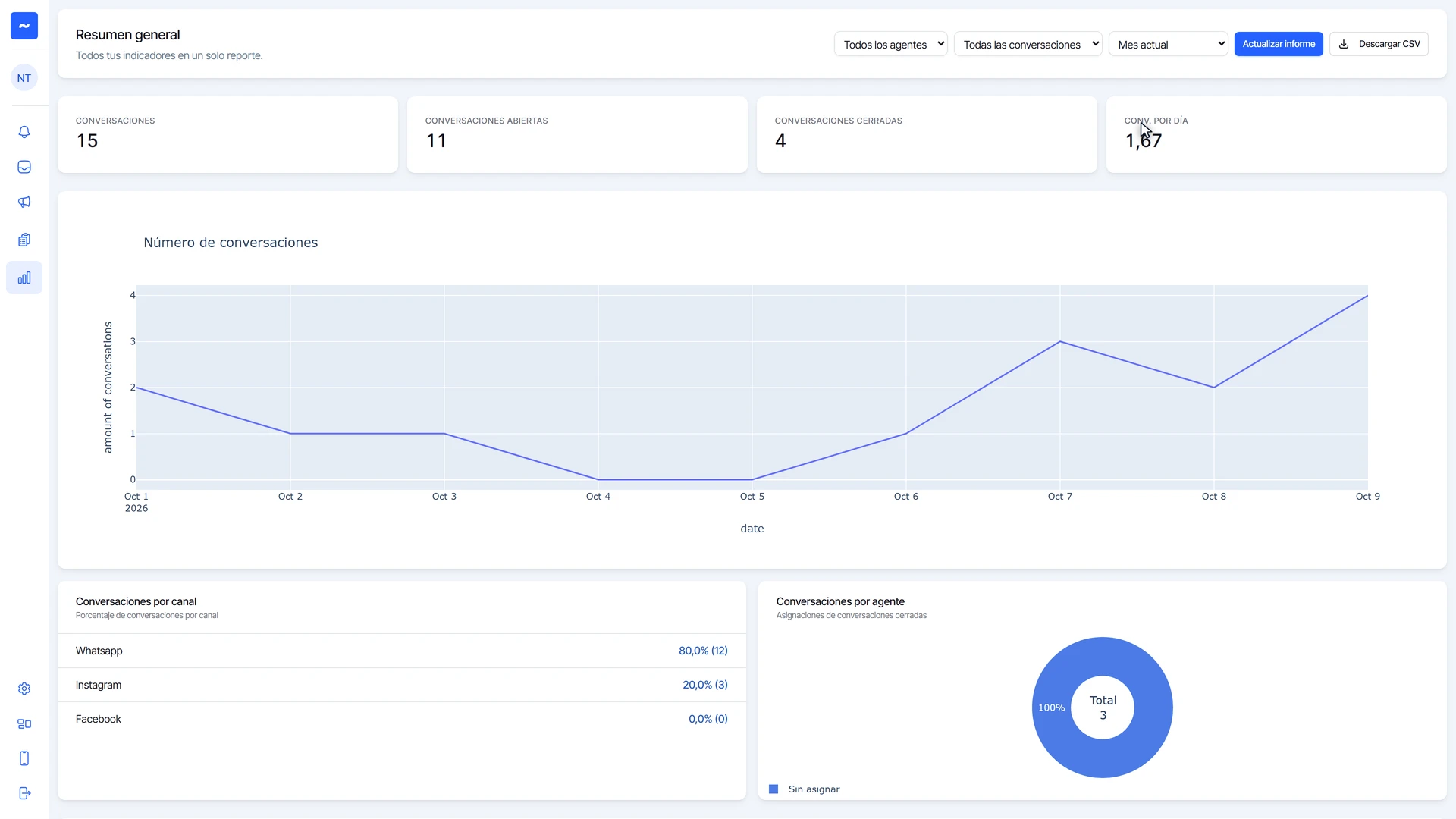1456x819 pixels.
Task: Open the integrations blocks icon in sidebar
Action: (x=24, y=723)
